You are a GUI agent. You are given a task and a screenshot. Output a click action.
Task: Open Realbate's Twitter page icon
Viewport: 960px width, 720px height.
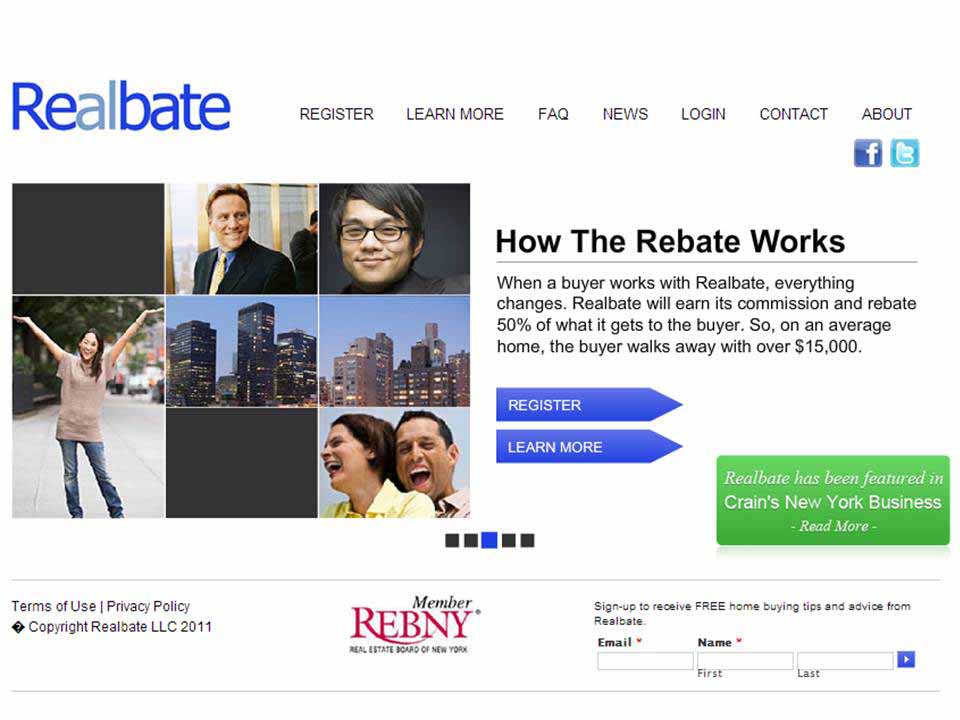(904, 153)
